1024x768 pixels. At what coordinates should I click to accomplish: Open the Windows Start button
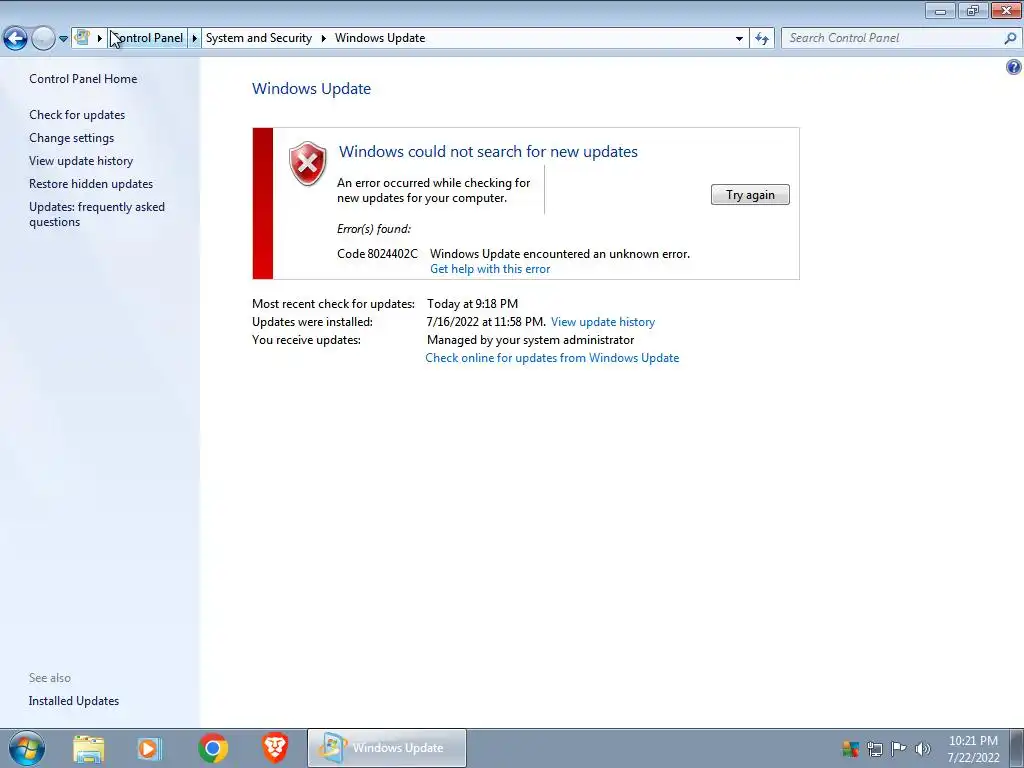coord(27,748)
